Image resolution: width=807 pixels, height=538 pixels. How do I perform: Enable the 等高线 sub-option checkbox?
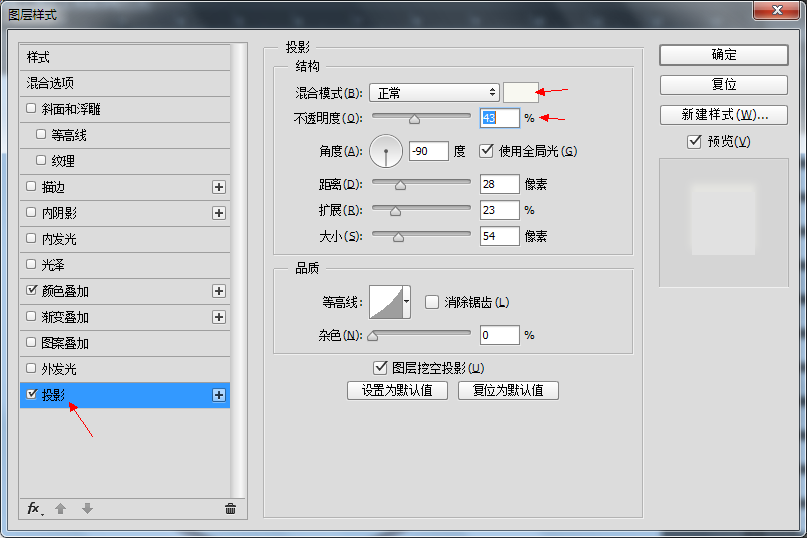41,134
